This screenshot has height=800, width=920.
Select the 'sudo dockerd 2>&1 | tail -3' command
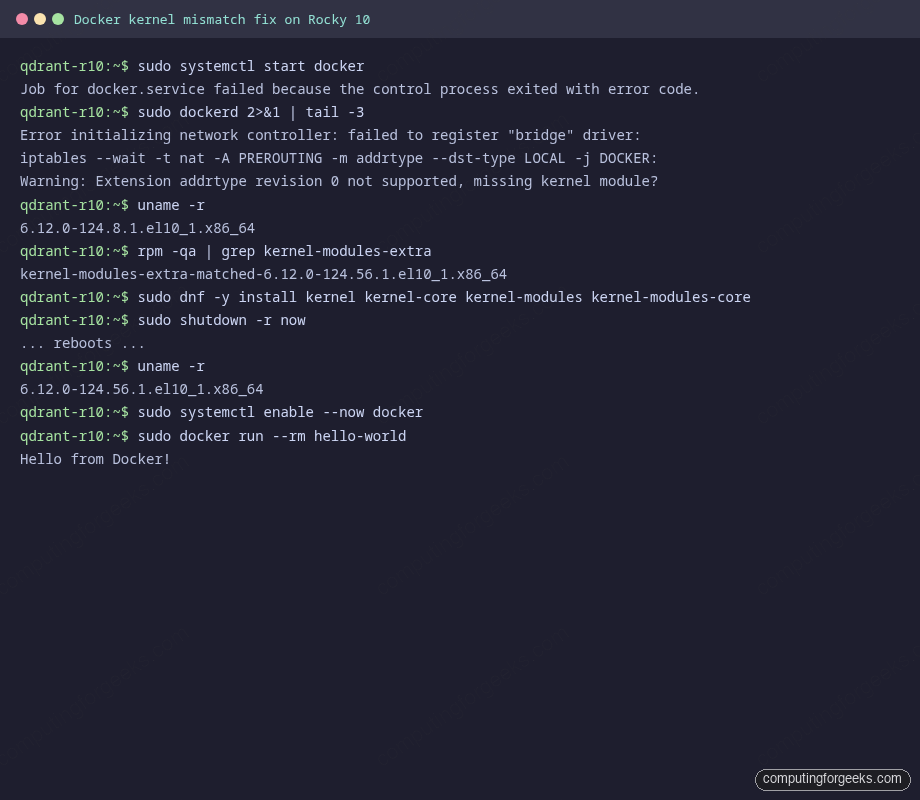(x=251, y=112)
